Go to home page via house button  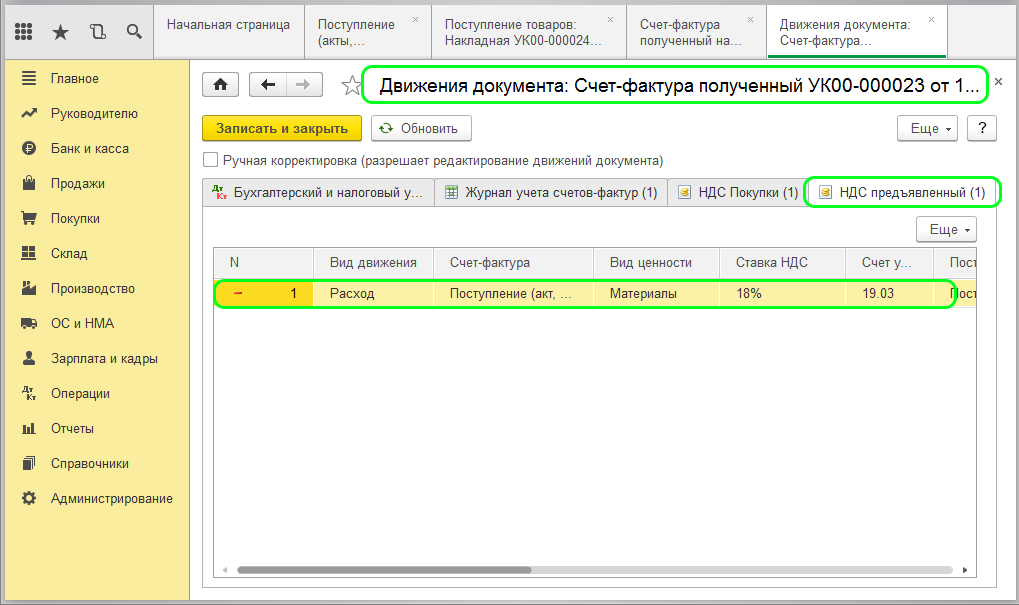click(x=220, y=86)
